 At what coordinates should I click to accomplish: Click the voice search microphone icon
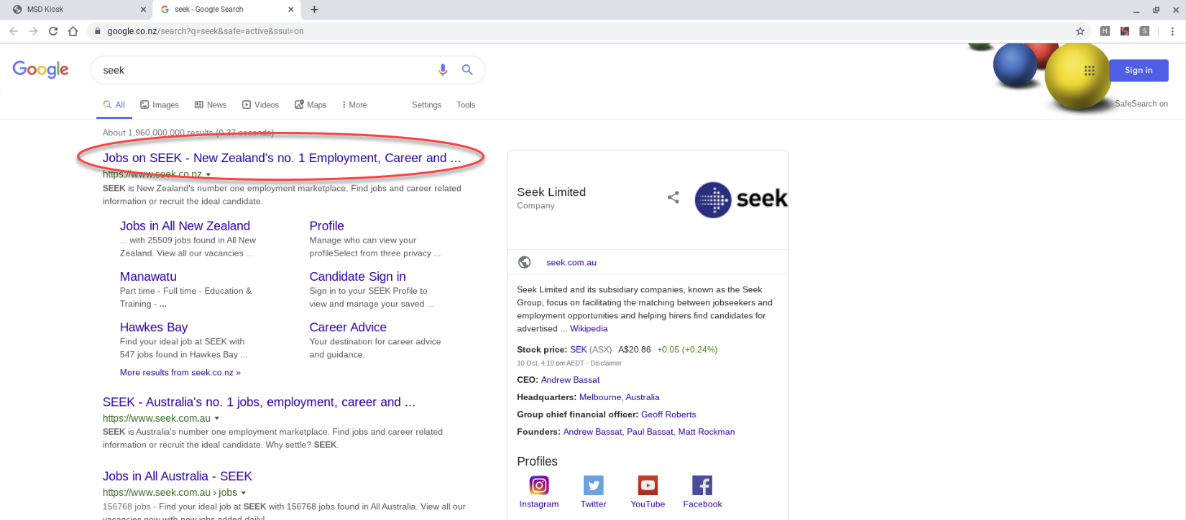[x=443, y=70]
